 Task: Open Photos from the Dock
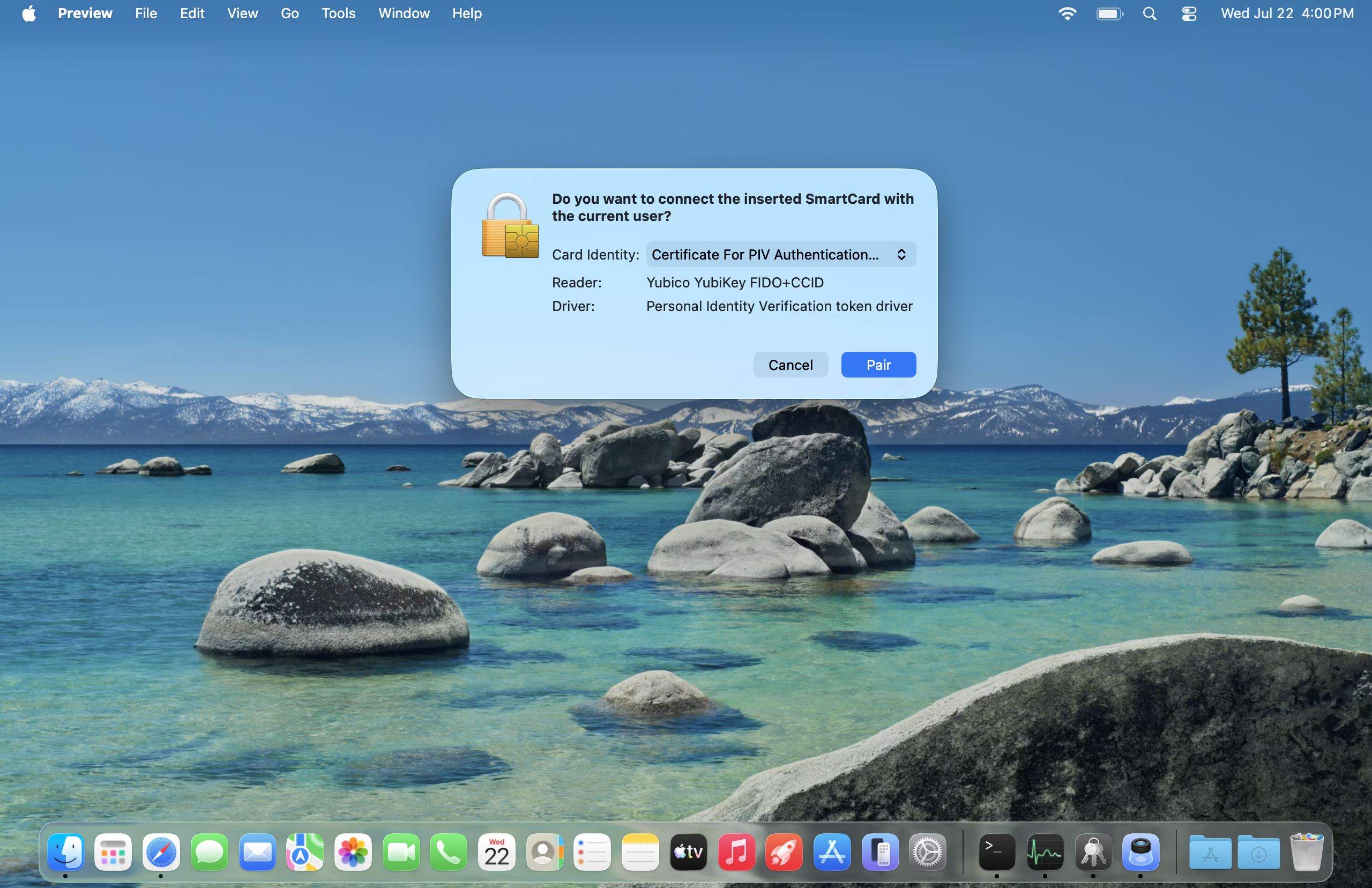coord(353,852)
